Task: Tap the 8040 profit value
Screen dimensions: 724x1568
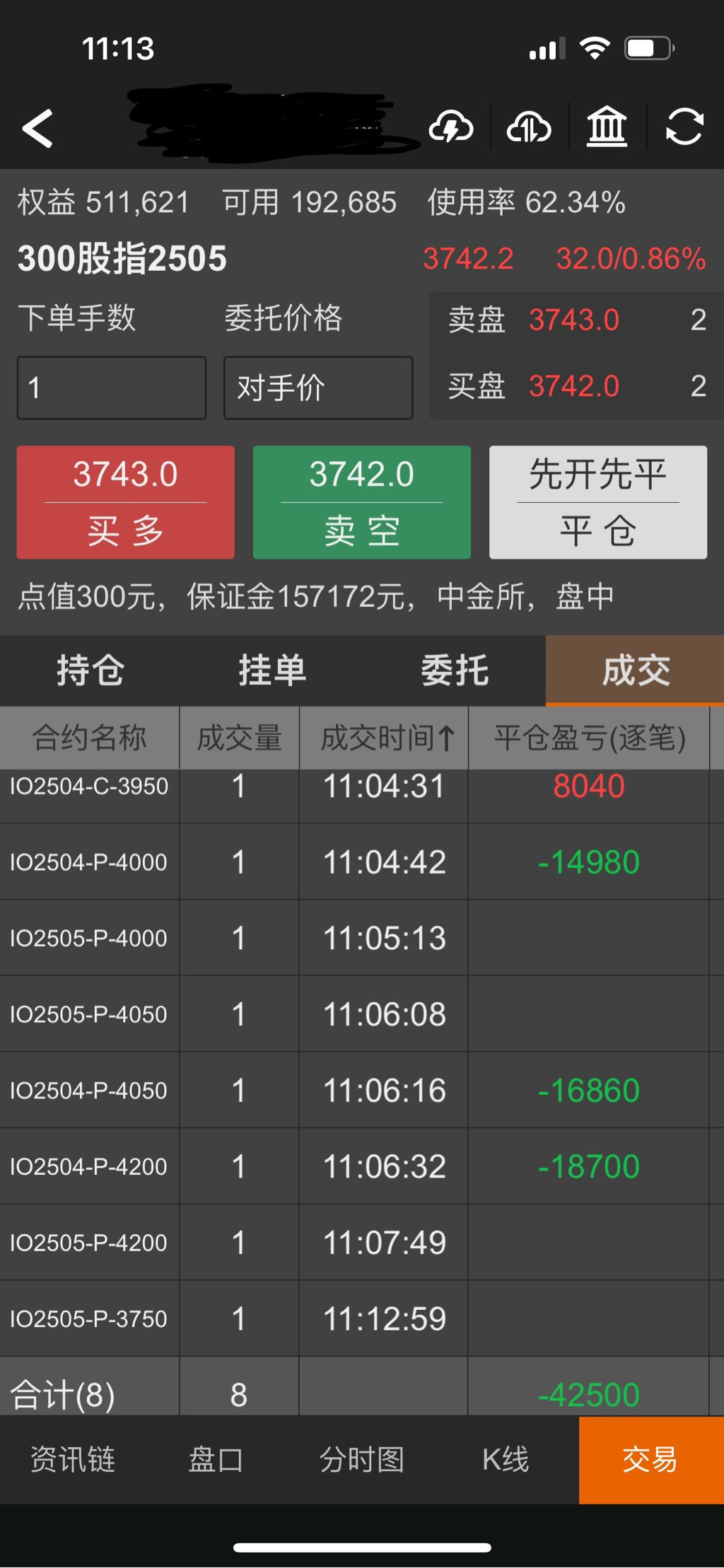Action: click(x=588, y=786)
